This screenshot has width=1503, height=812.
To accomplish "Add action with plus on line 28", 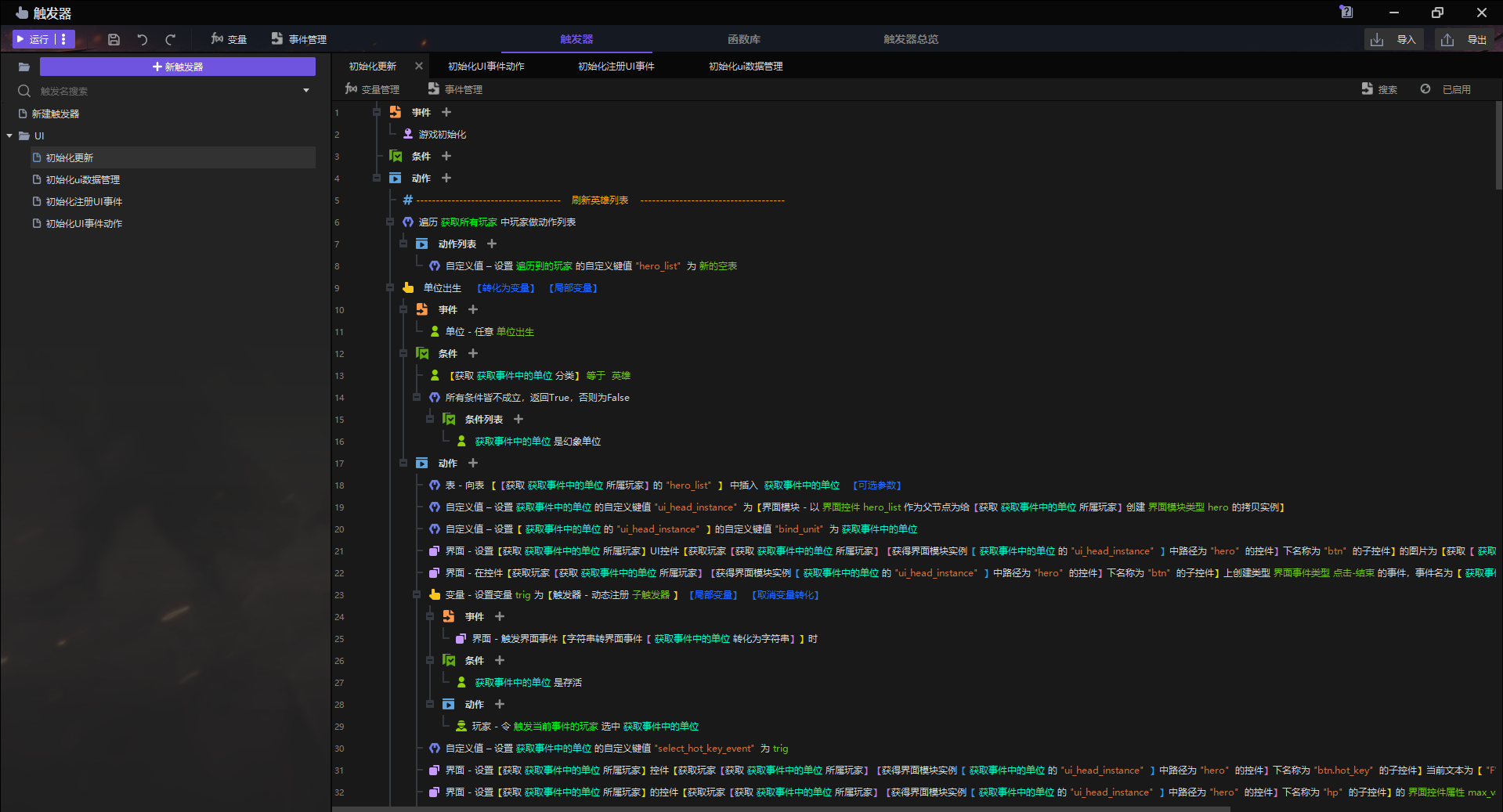I will (x=500, y=704).
